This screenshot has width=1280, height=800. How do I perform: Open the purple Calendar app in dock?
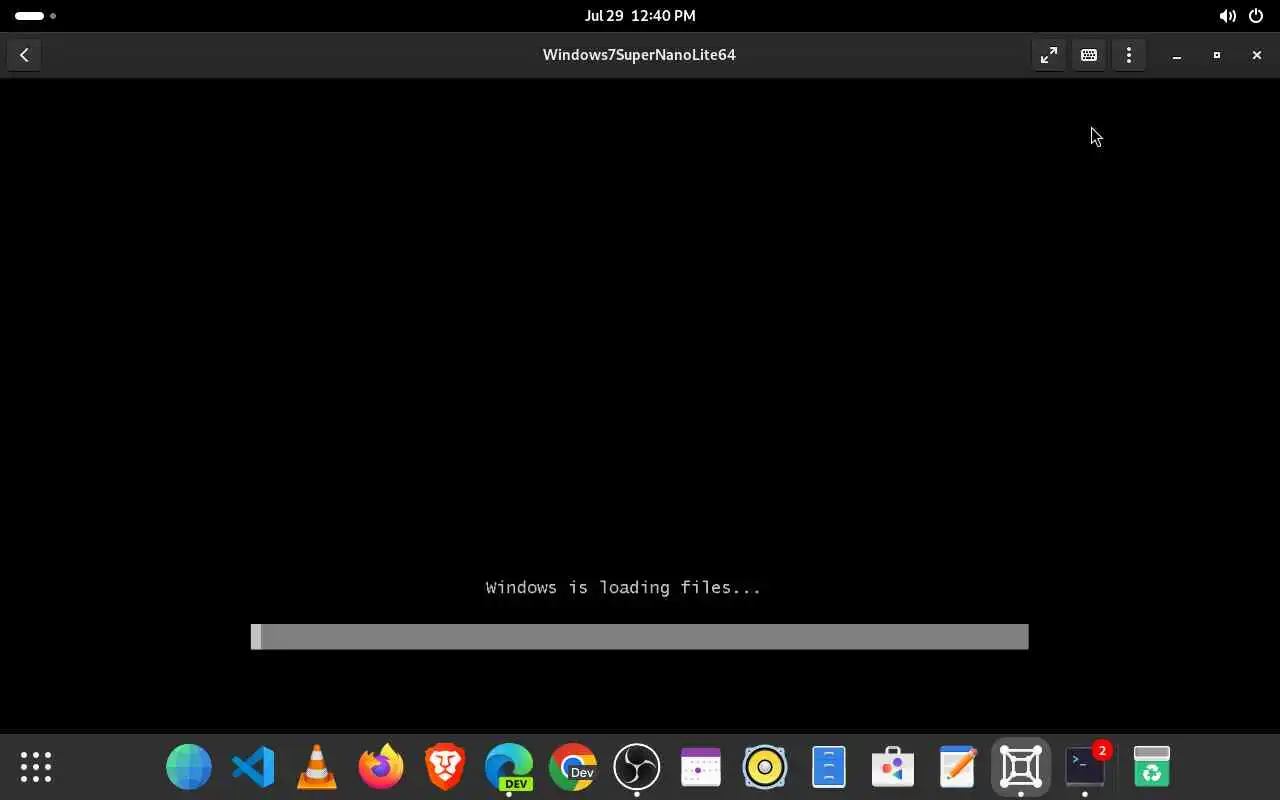[701, 767]
